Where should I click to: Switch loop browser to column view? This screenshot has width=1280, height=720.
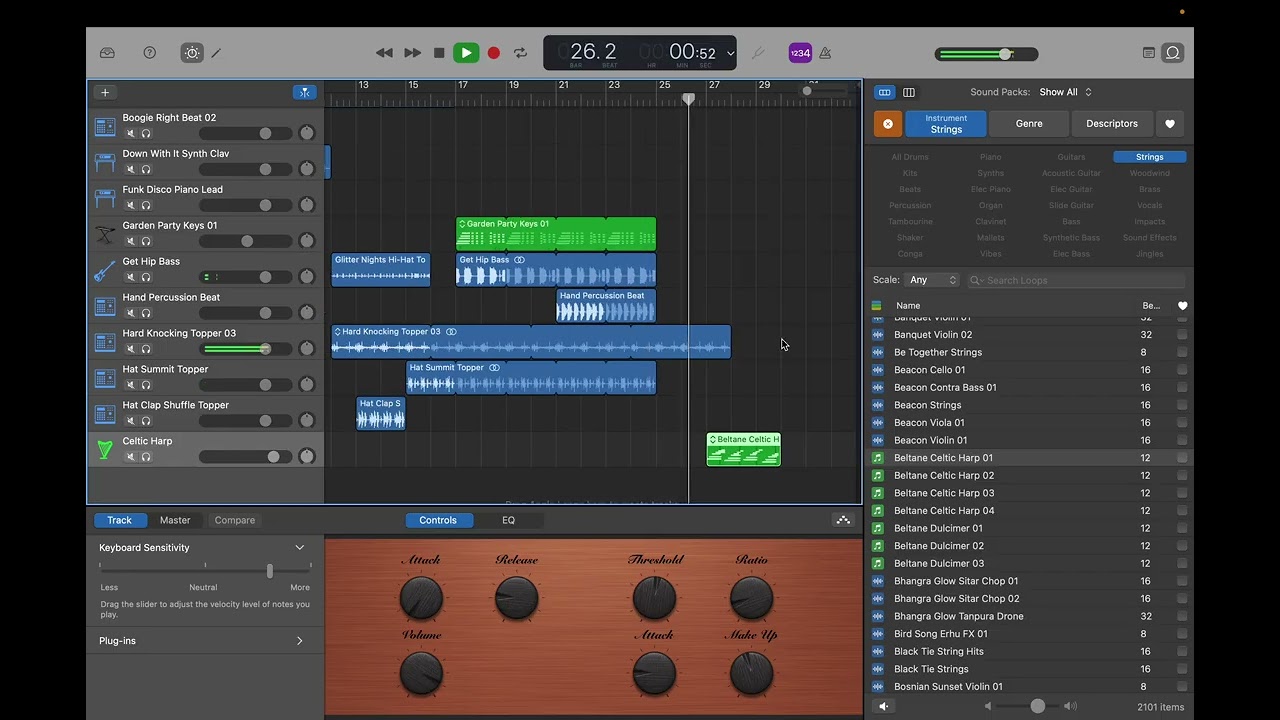(909, 92)
